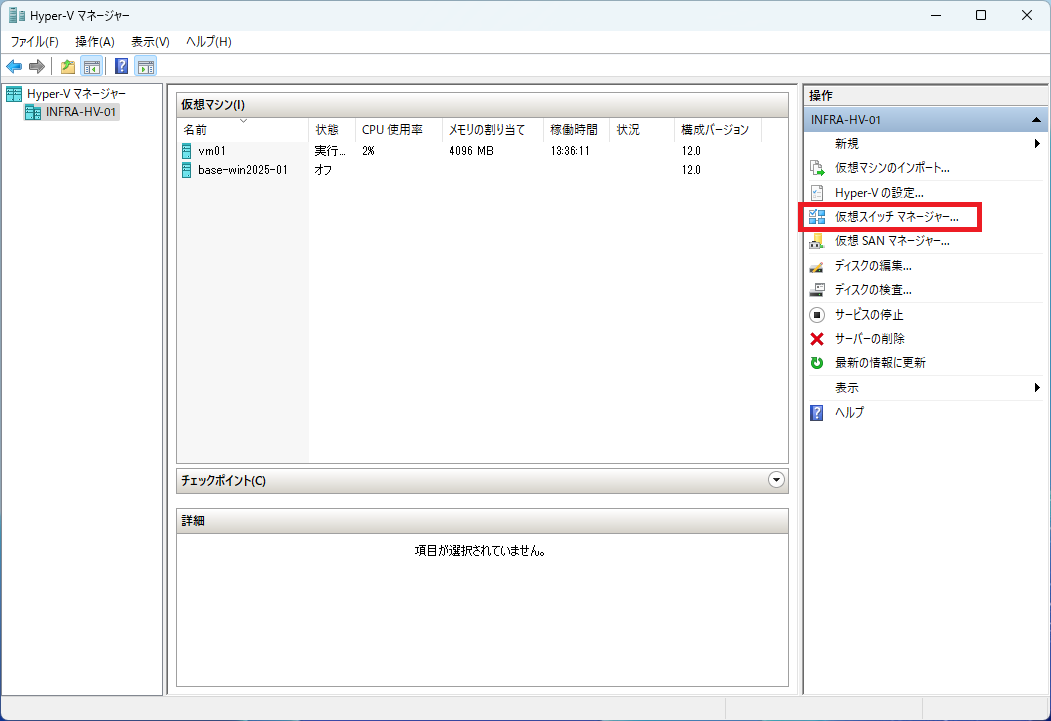
Task: Sort by メモリの割り当て column header
Action: (493, 129)
